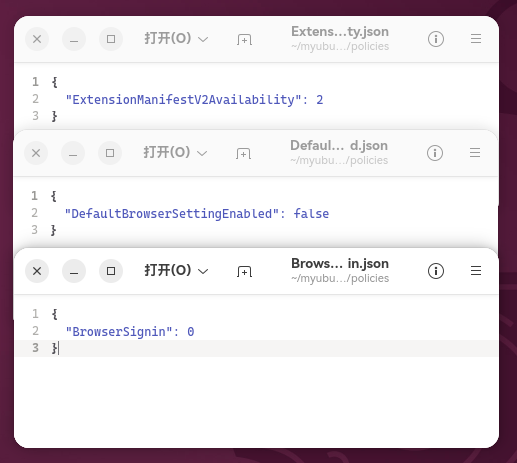Create new tab in Defaul...d.json window
The image size is (517, 463).
(243, 153)
